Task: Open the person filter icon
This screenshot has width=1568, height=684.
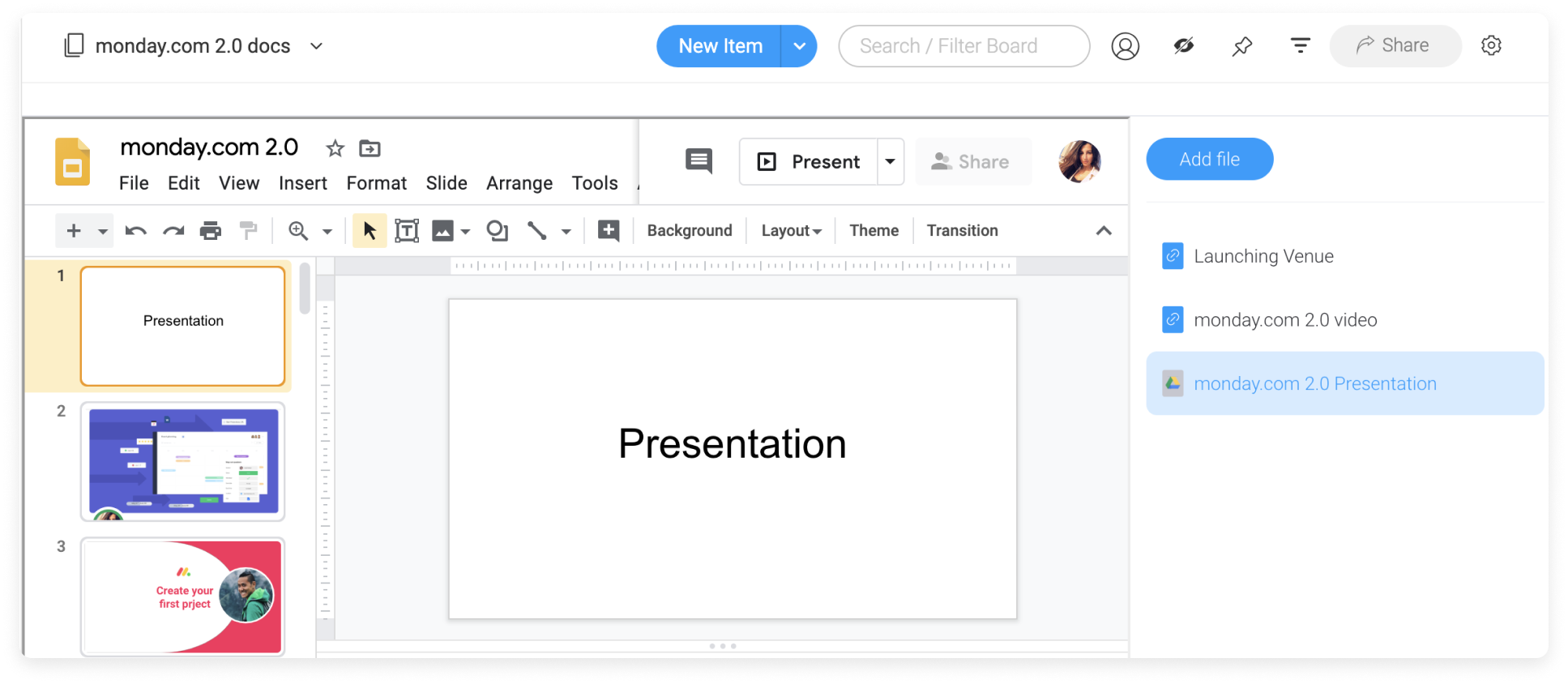Action: (x=1125, y=46)
